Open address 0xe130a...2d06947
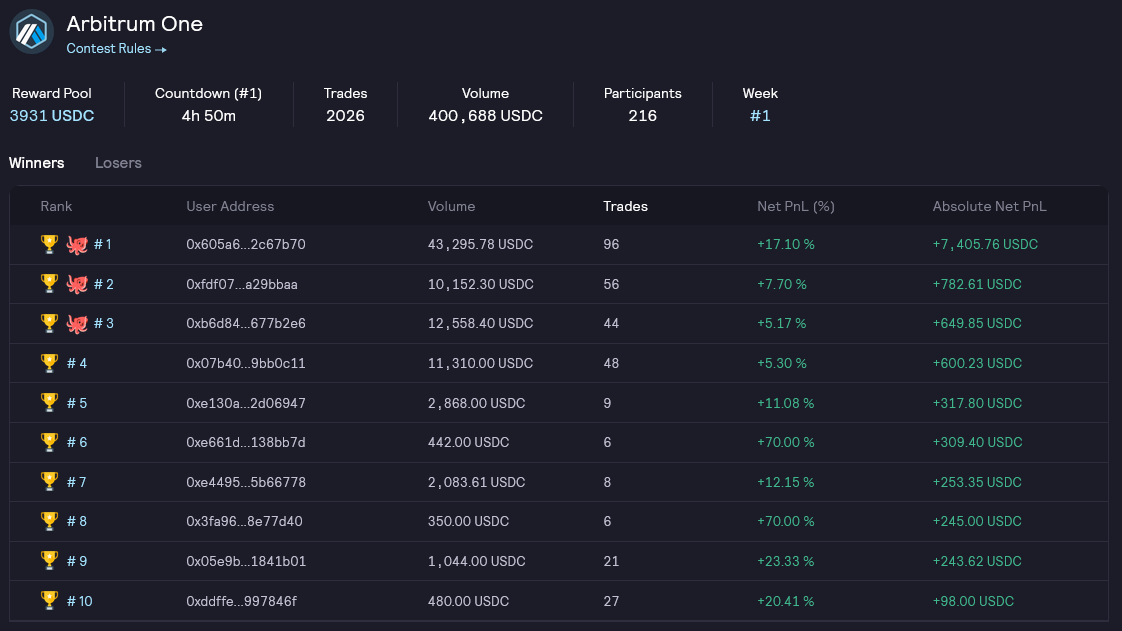Image resolution: width=1122 pixels, height=631 pixels. (245, 403)
